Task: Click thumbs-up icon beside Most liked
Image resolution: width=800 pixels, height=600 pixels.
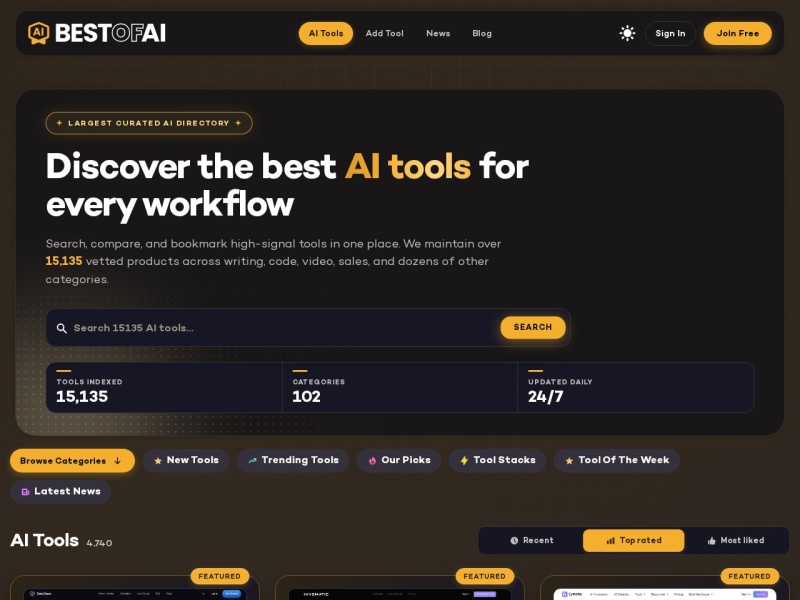Action: point(711,541)
